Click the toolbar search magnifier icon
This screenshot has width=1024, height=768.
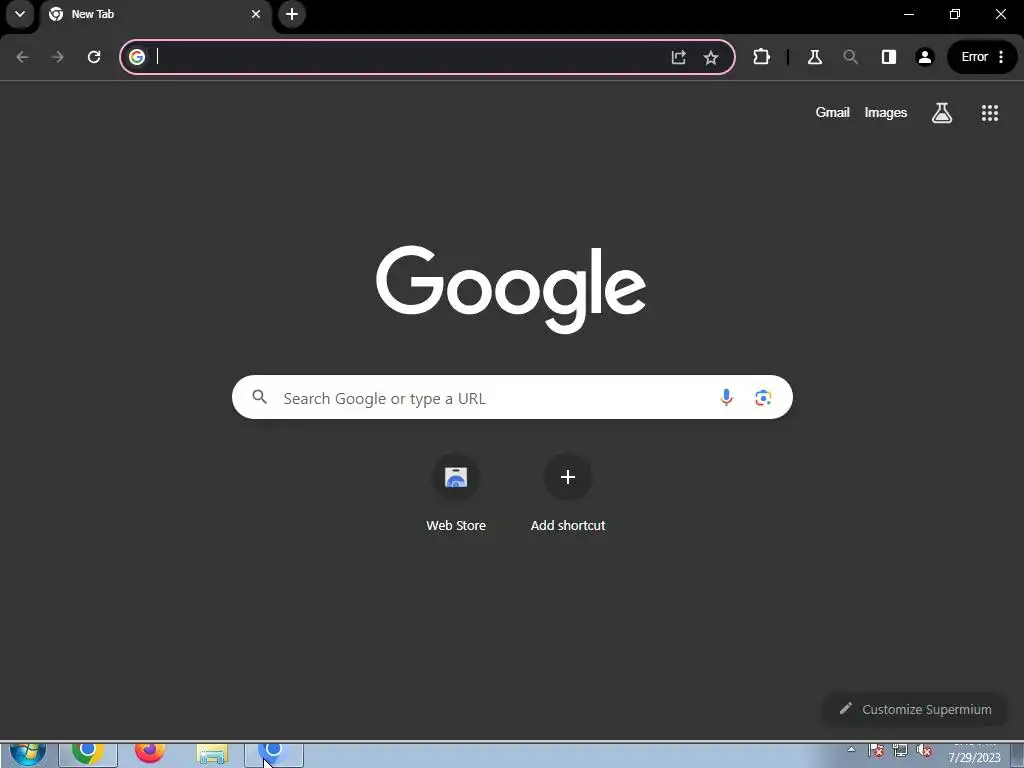point(850,57)
